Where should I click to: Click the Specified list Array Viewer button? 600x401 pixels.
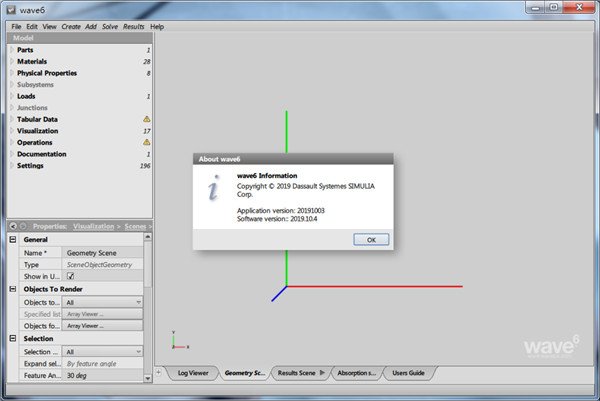click(103, 314)
